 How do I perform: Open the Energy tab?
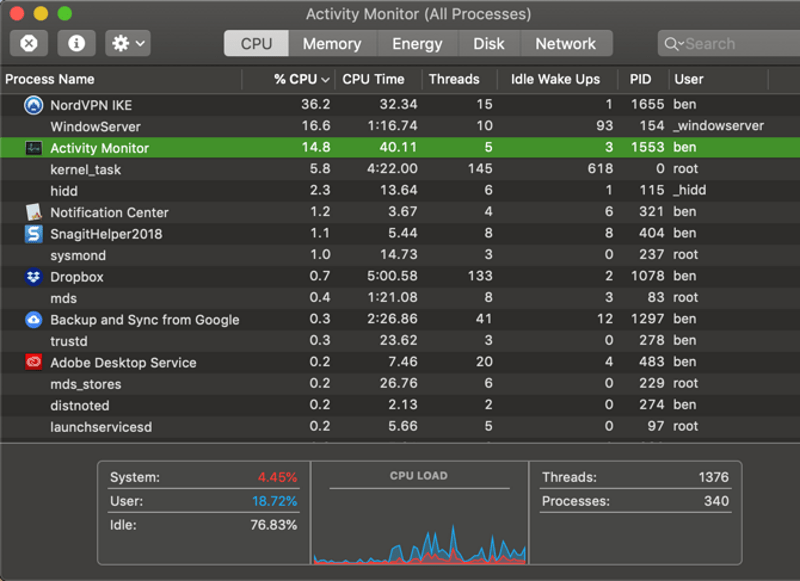pyautogui.click(x=417, y=43)
